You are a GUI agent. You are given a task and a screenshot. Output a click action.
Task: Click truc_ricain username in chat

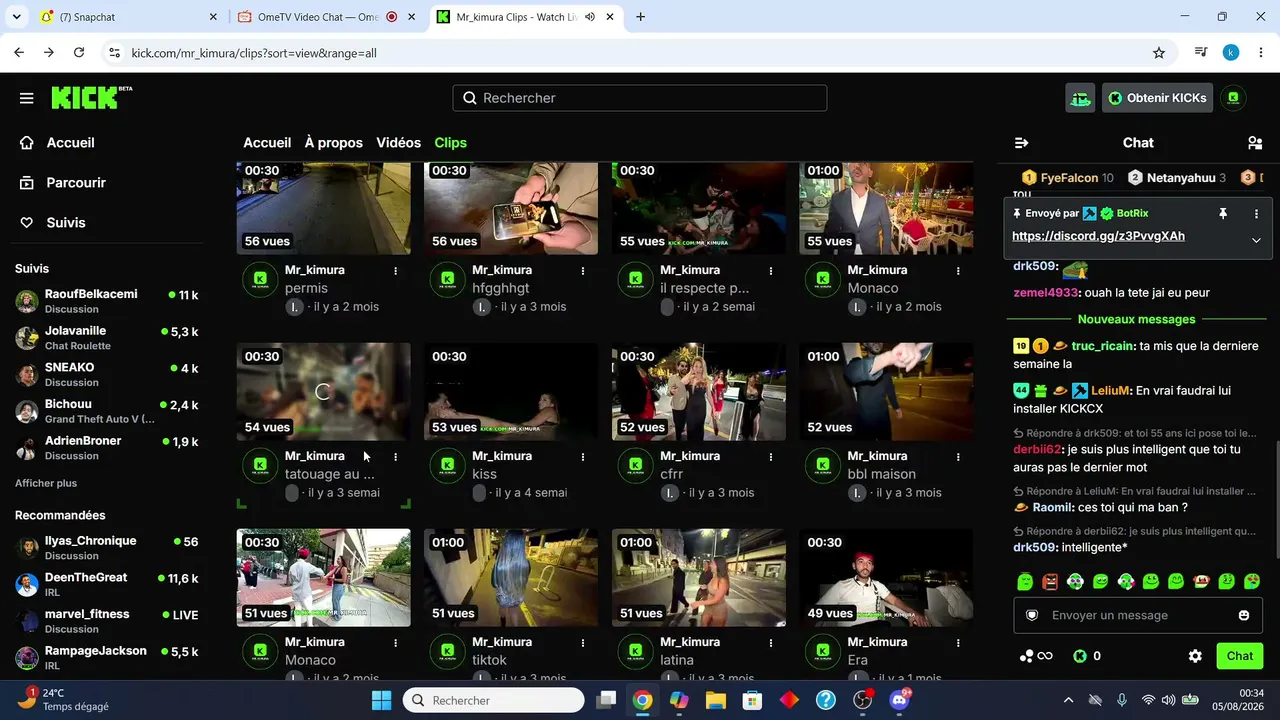1103,346
